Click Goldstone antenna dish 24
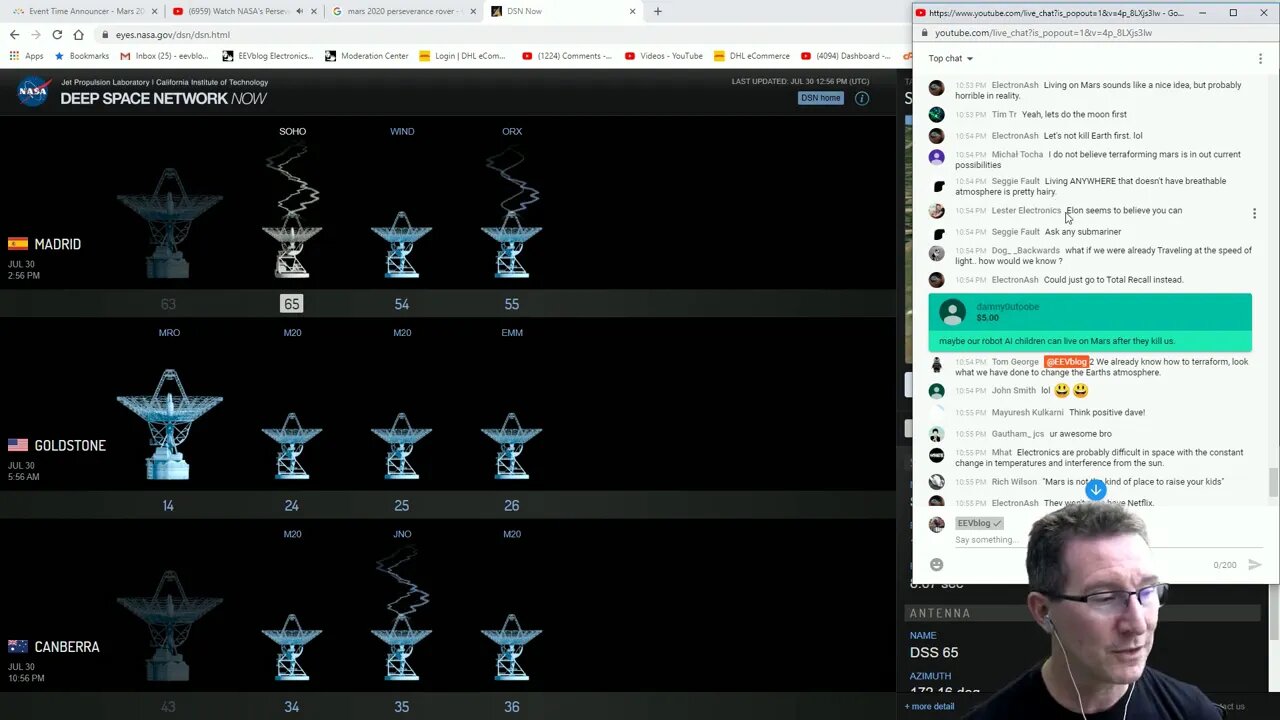The width and height of the screenshot is (1280, 720). (292, 447)
